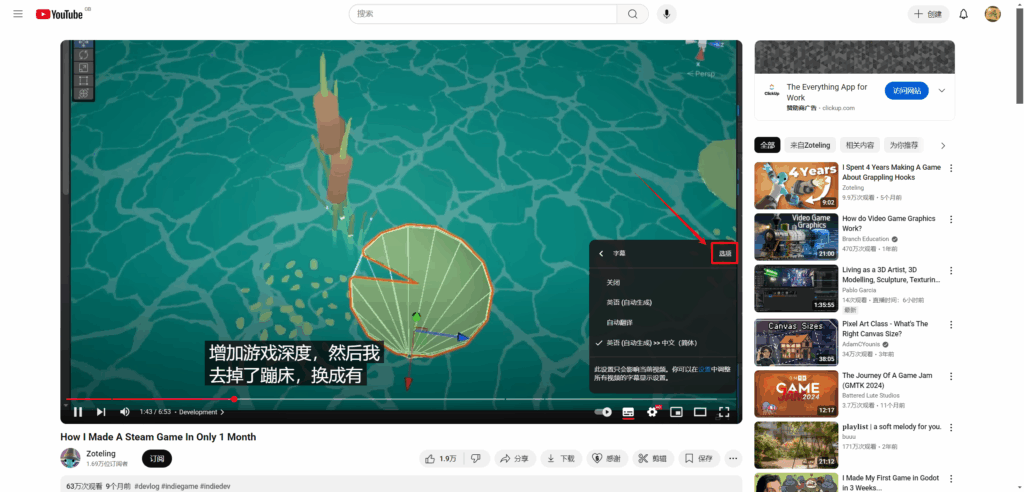The image size is (1024, 492).
Task: Mute the video volume
Action: coord(125,412)
